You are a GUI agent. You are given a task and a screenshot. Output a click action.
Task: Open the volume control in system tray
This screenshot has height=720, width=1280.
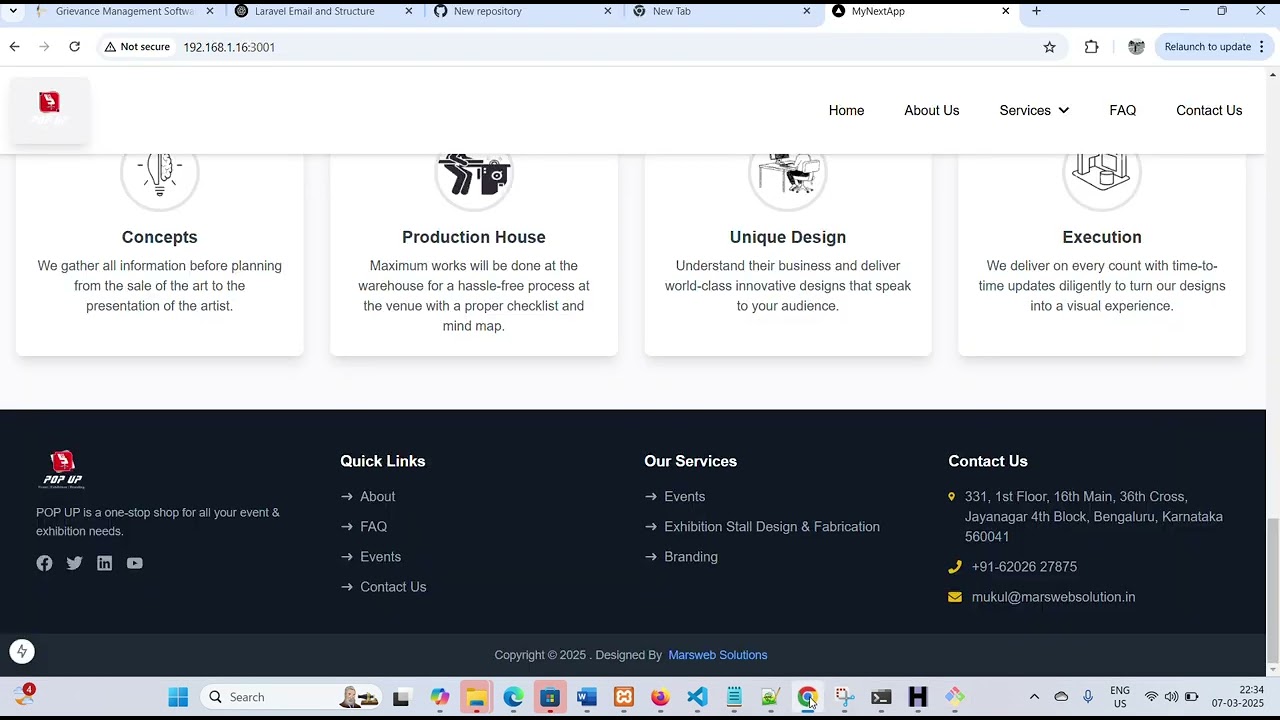[x=1171, y=697]
